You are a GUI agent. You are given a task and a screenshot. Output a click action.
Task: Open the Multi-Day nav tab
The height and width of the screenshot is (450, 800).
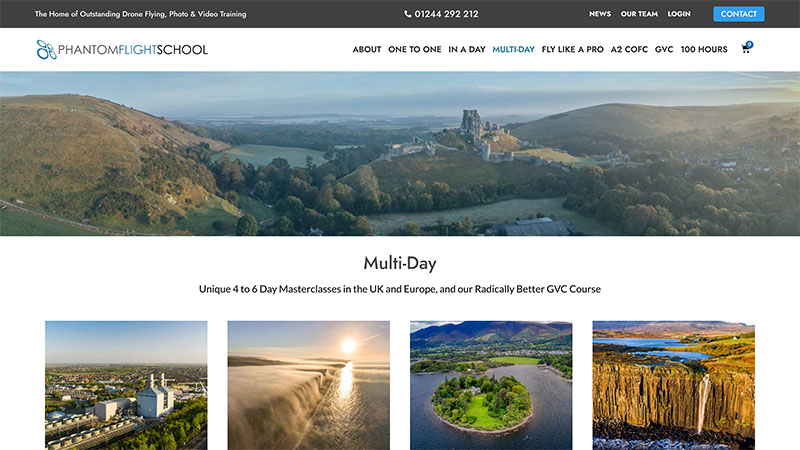[513, 49]
